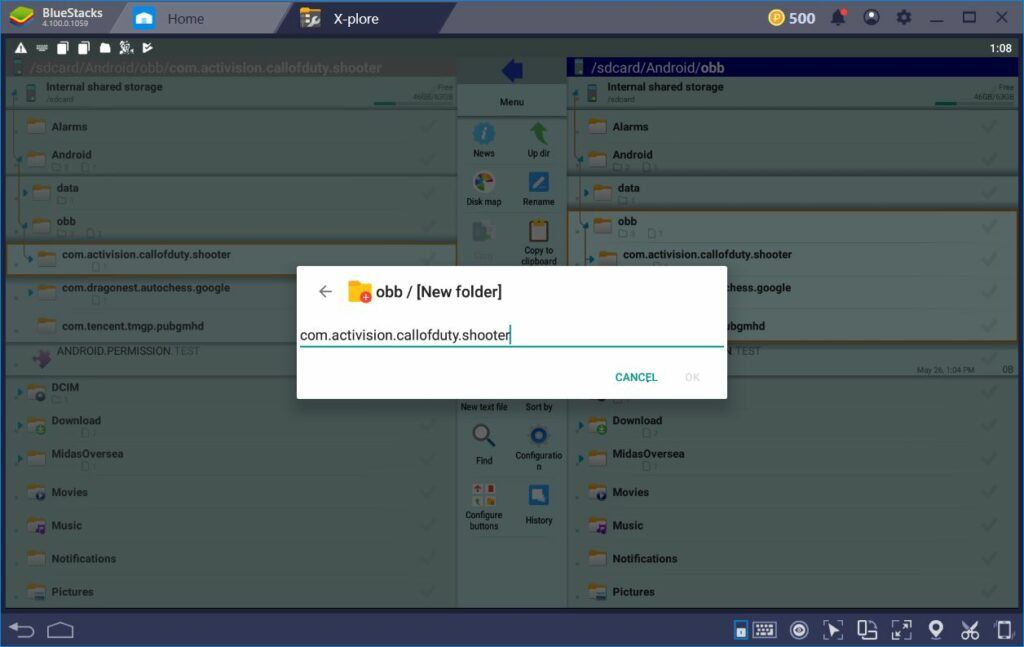Click the News icon in the menu

point(483,134)
